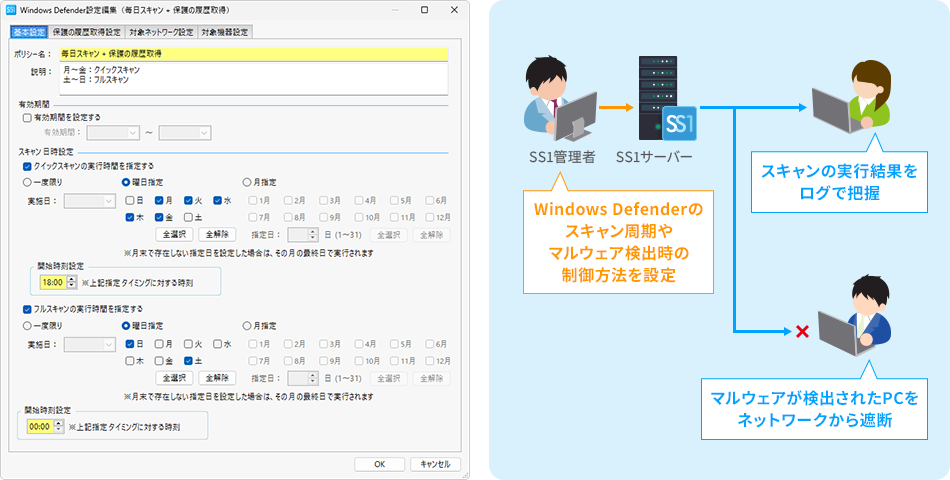Click full scan 00:00 start time field
950x480 pixels.
tap(41, 427)
